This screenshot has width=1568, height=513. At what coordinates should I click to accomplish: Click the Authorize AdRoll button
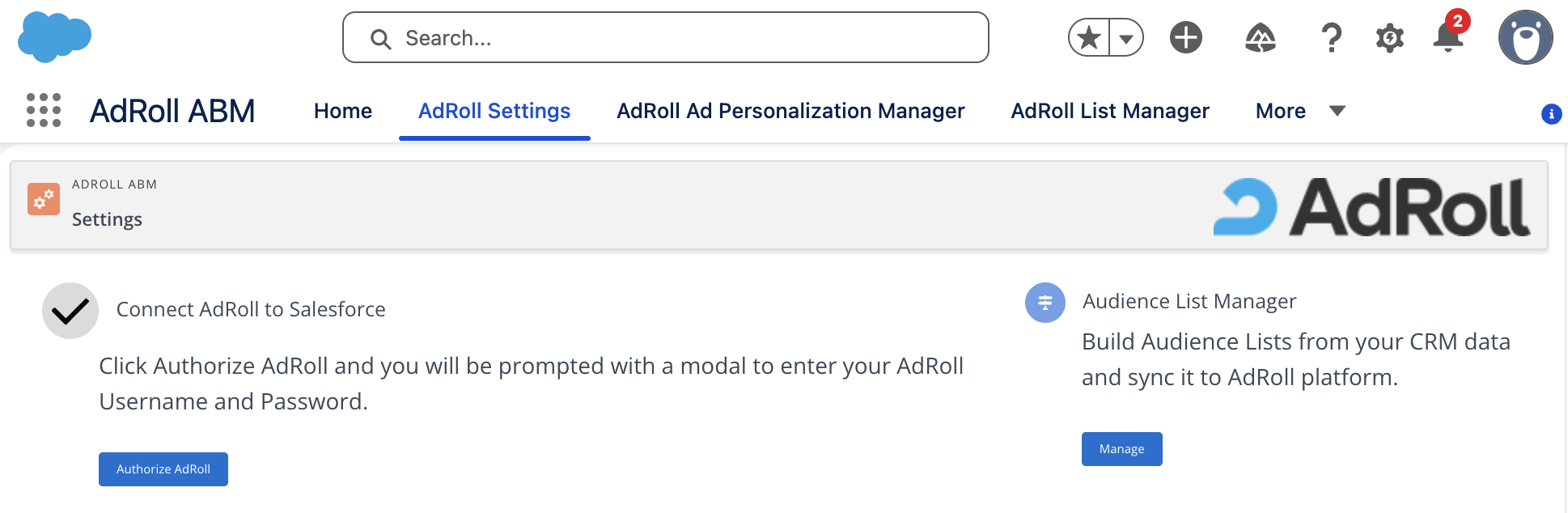tap(163, 469)
